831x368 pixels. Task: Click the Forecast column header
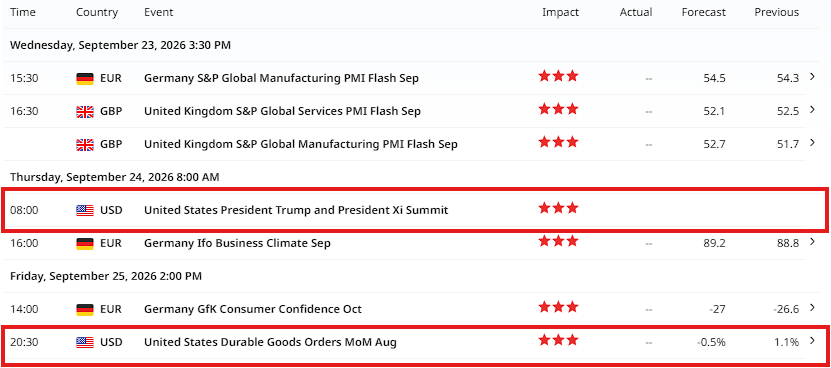click(x=703, y=12)
